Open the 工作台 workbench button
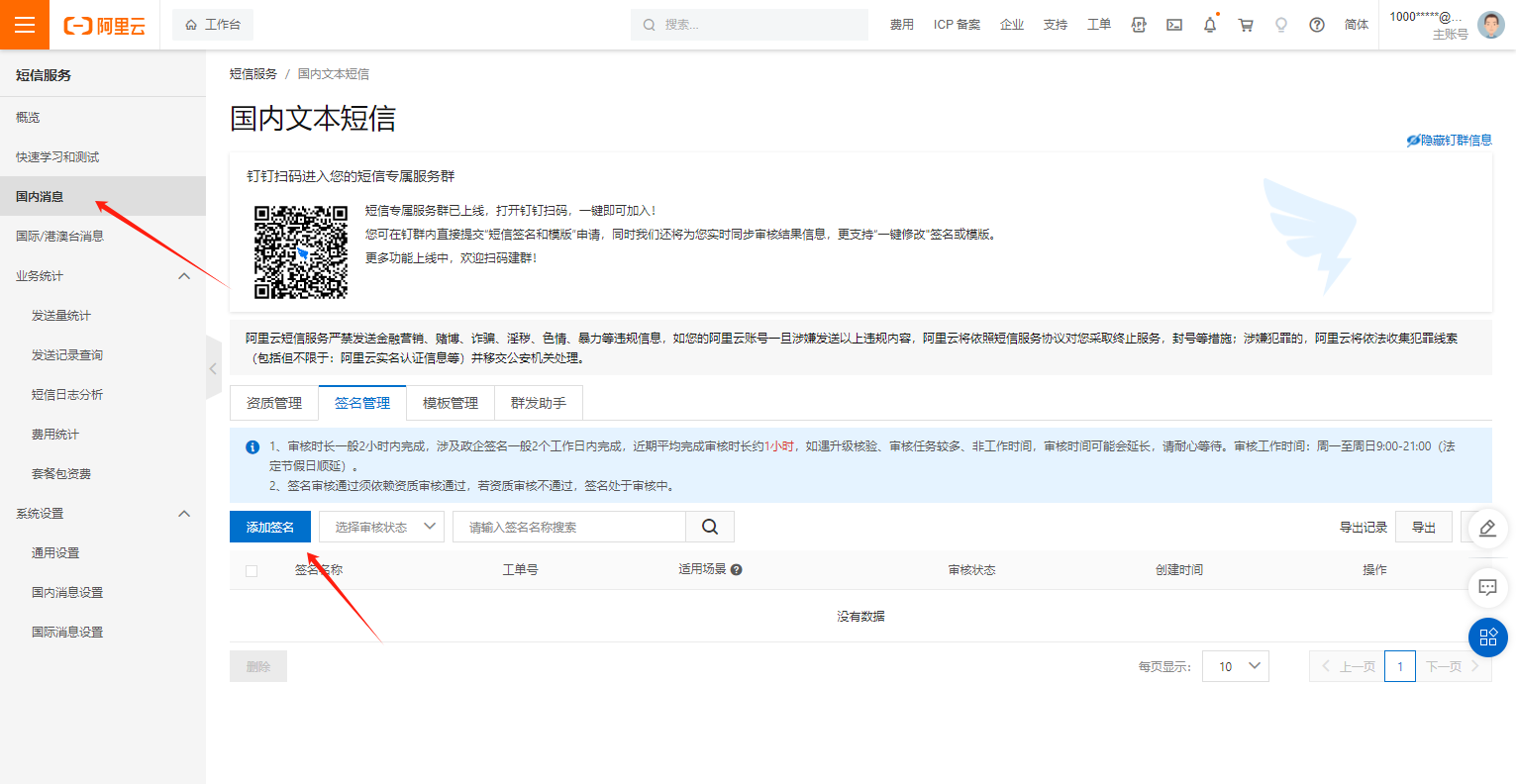 coord(213,25)
